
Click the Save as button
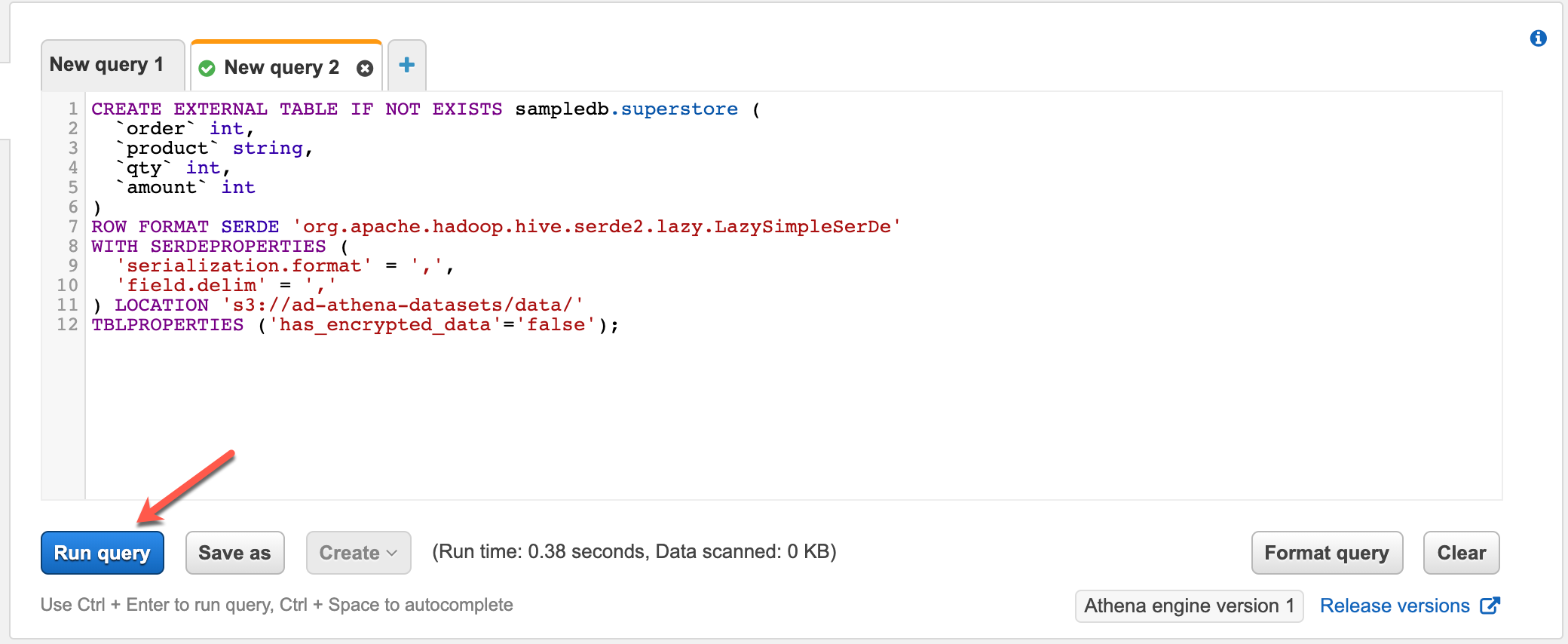(234, 553)
